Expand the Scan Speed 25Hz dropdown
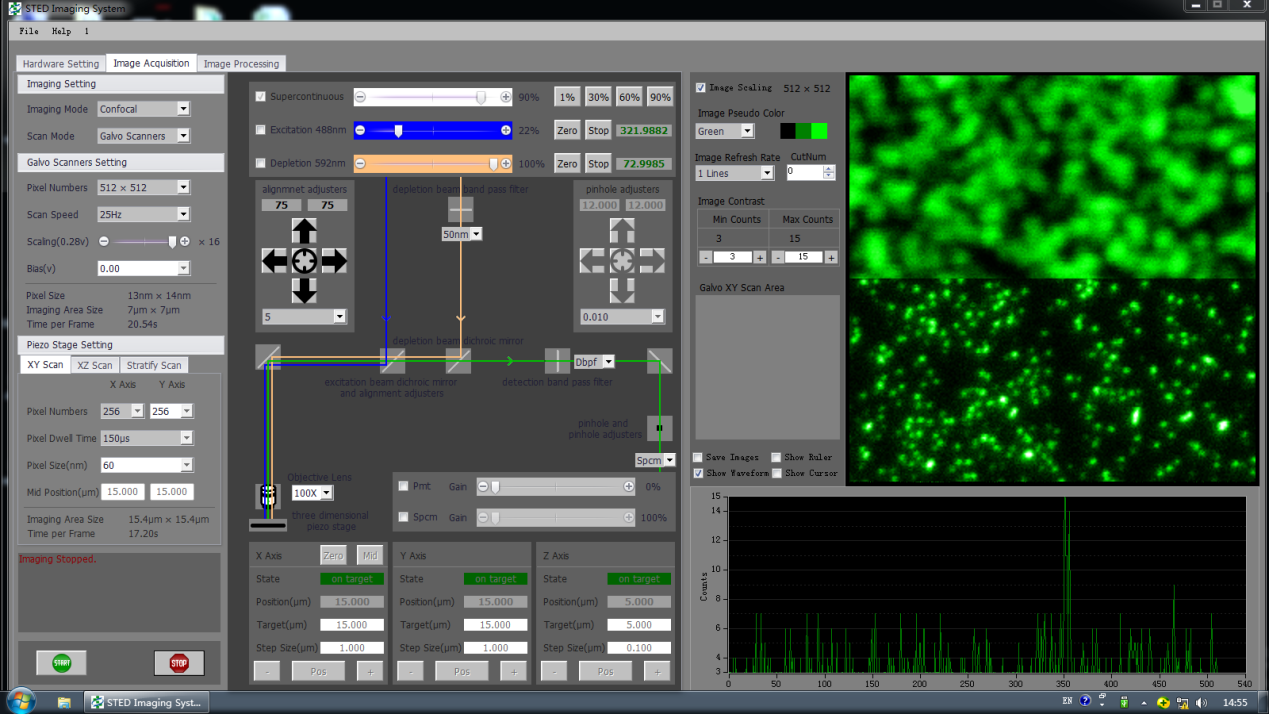 tap(143, 214)
